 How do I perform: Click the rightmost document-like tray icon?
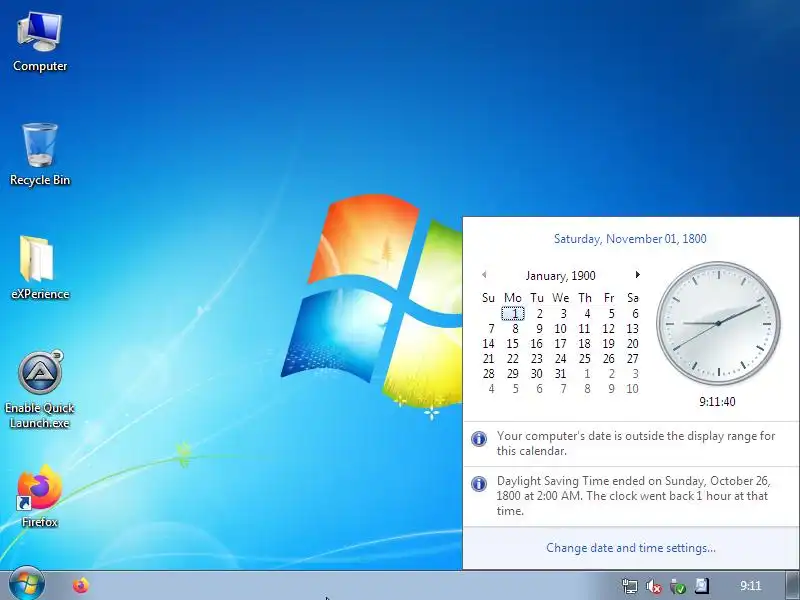702,586
